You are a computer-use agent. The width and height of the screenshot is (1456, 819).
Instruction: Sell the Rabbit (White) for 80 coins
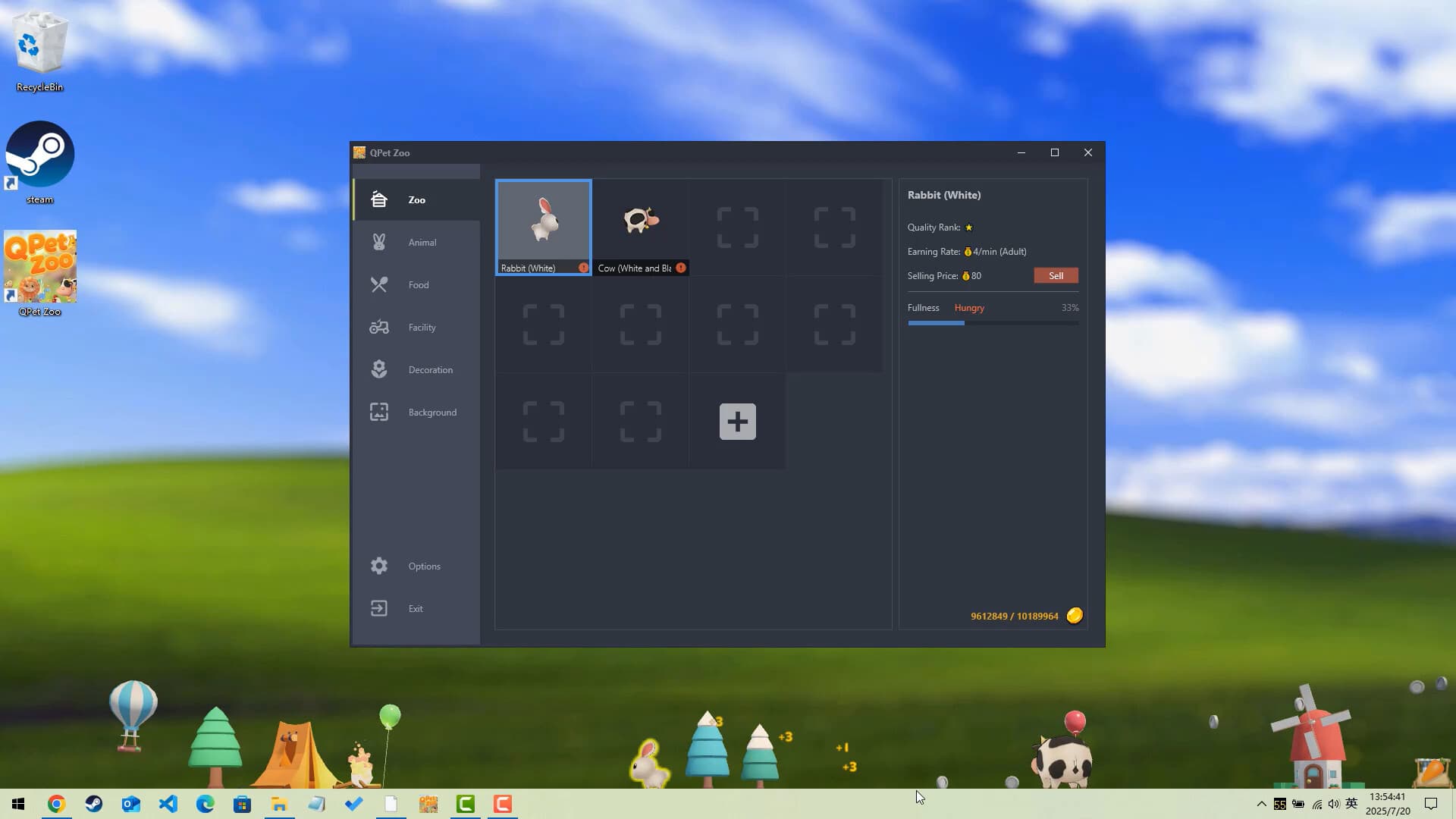[x=1056, y=275]
